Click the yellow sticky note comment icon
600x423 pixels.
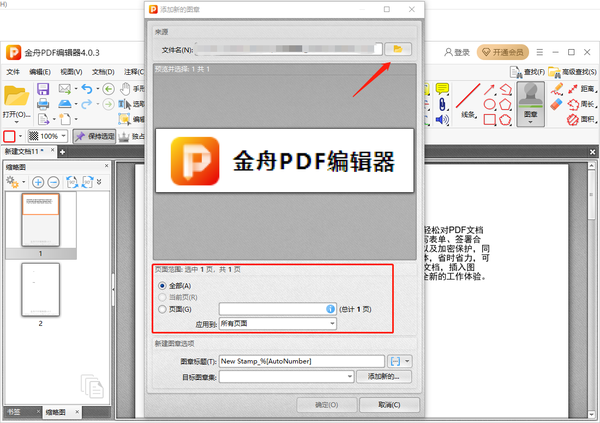[x=442, y=89]
